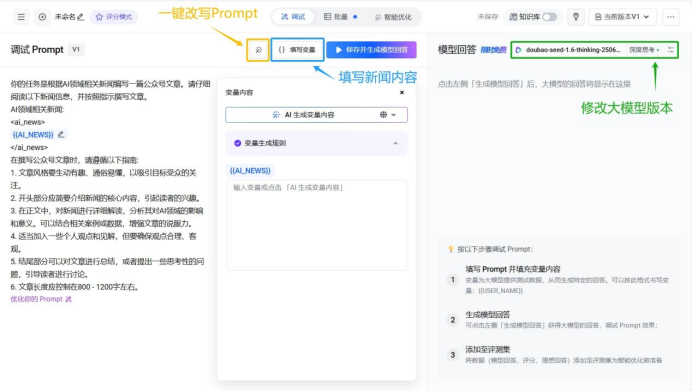
Task: Collapse the 变量生成规则 section
Action: [395, 143]
